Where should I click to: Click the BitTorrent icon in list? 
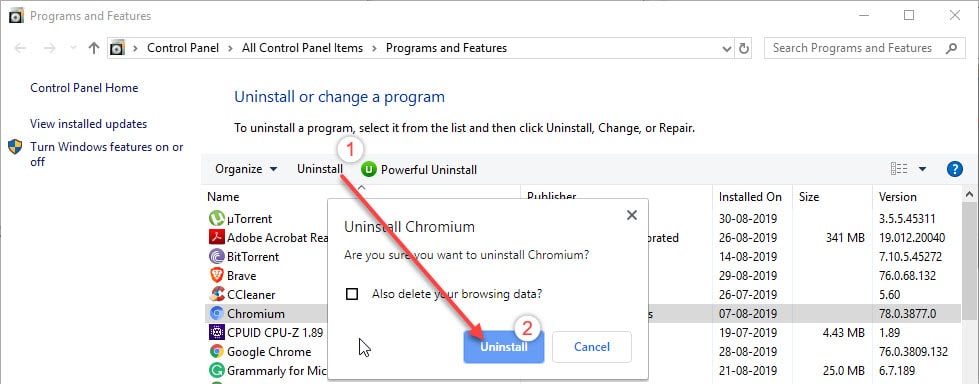click(217, 257)
